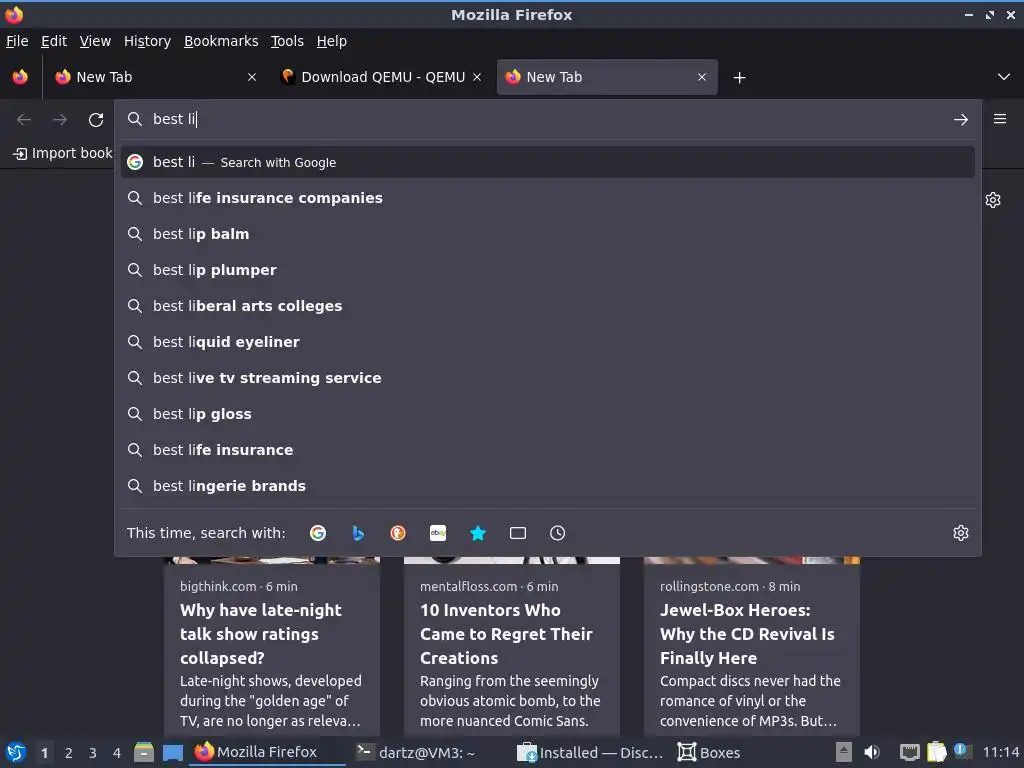Open the Tools menu
This screenshot has width=1024, height=768.
(x=287, y=41)
